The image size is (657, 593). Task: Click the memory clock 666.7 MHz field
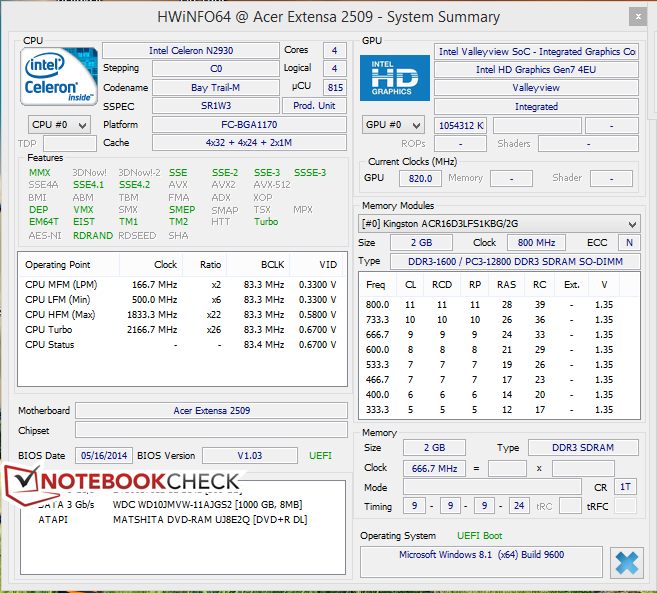[434, 469]
